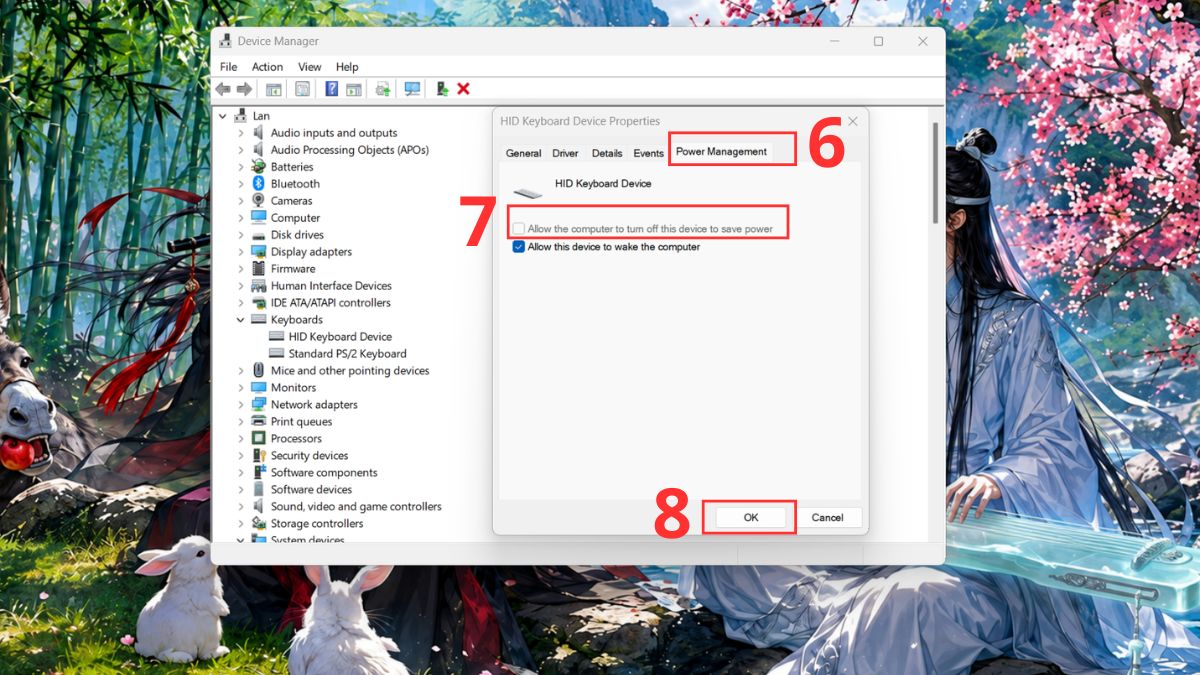
Task: Open the blue Help toolbar icon
Action: [x=332, y=89]
